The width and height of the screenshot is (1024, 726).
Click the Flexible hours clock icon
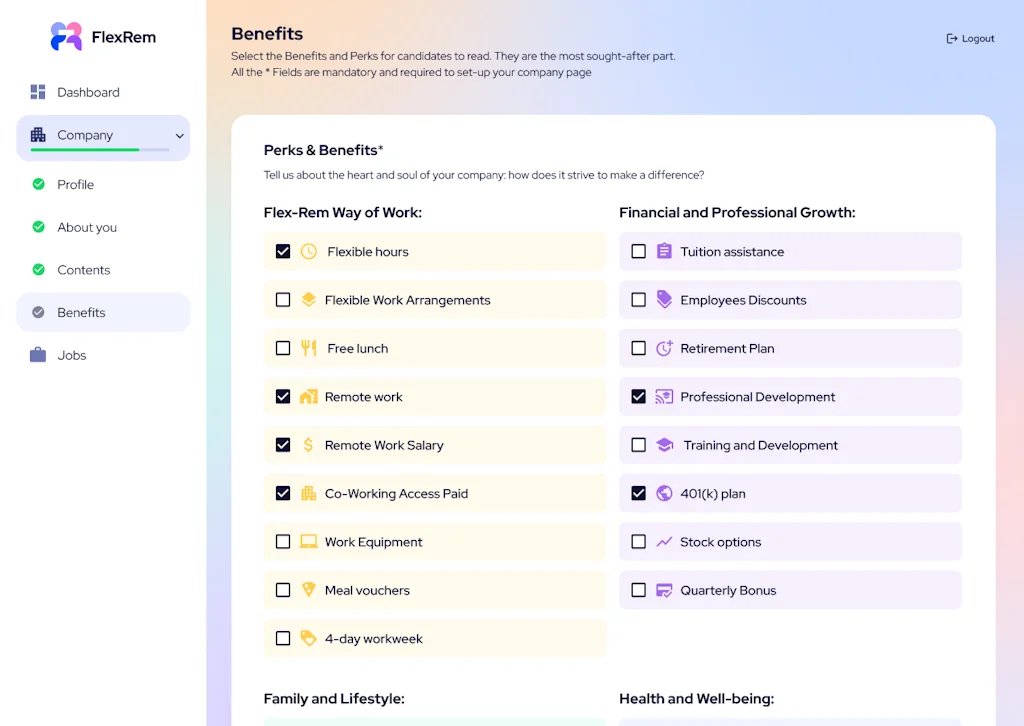click(x=309, y=252)
